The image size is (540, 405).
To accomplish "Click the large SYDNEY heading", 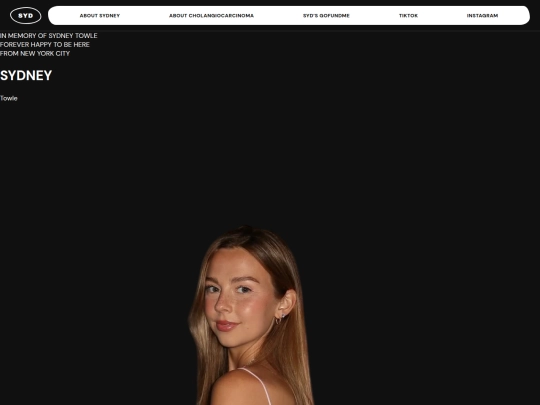I will tap(26, 75).
